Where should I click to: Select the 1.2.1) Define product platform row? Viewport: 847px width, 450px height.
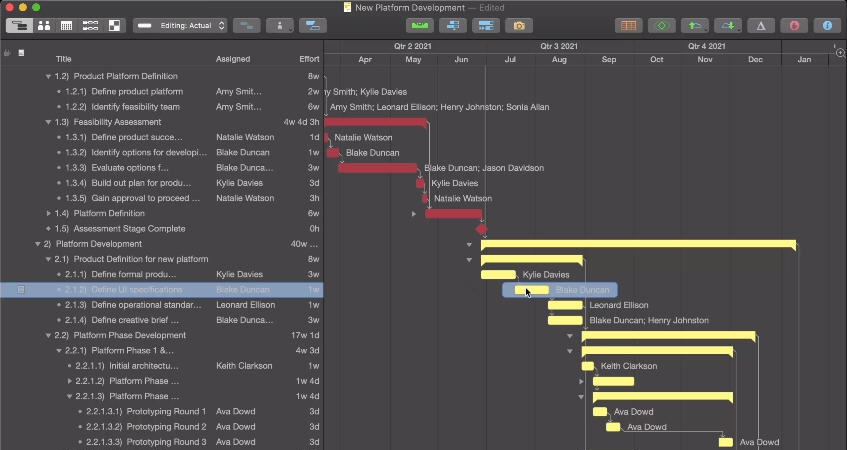(162, 92)
